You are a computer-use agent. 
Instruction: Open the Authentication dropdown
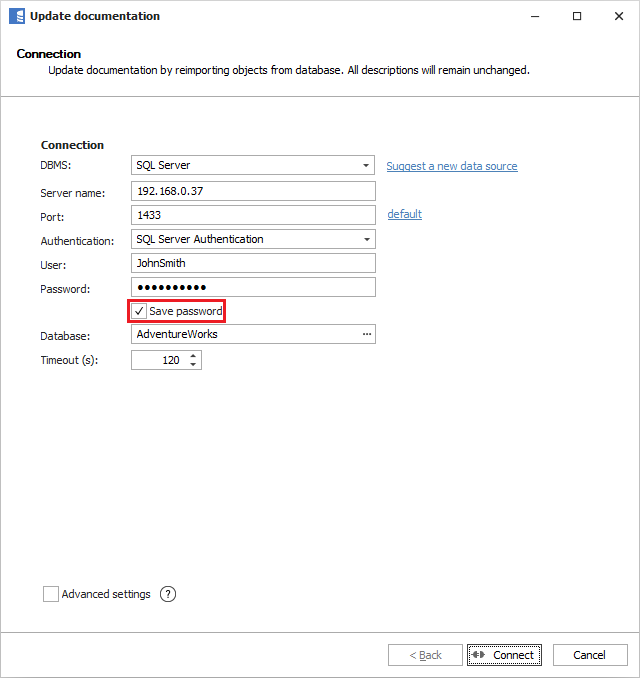point(367,240)
